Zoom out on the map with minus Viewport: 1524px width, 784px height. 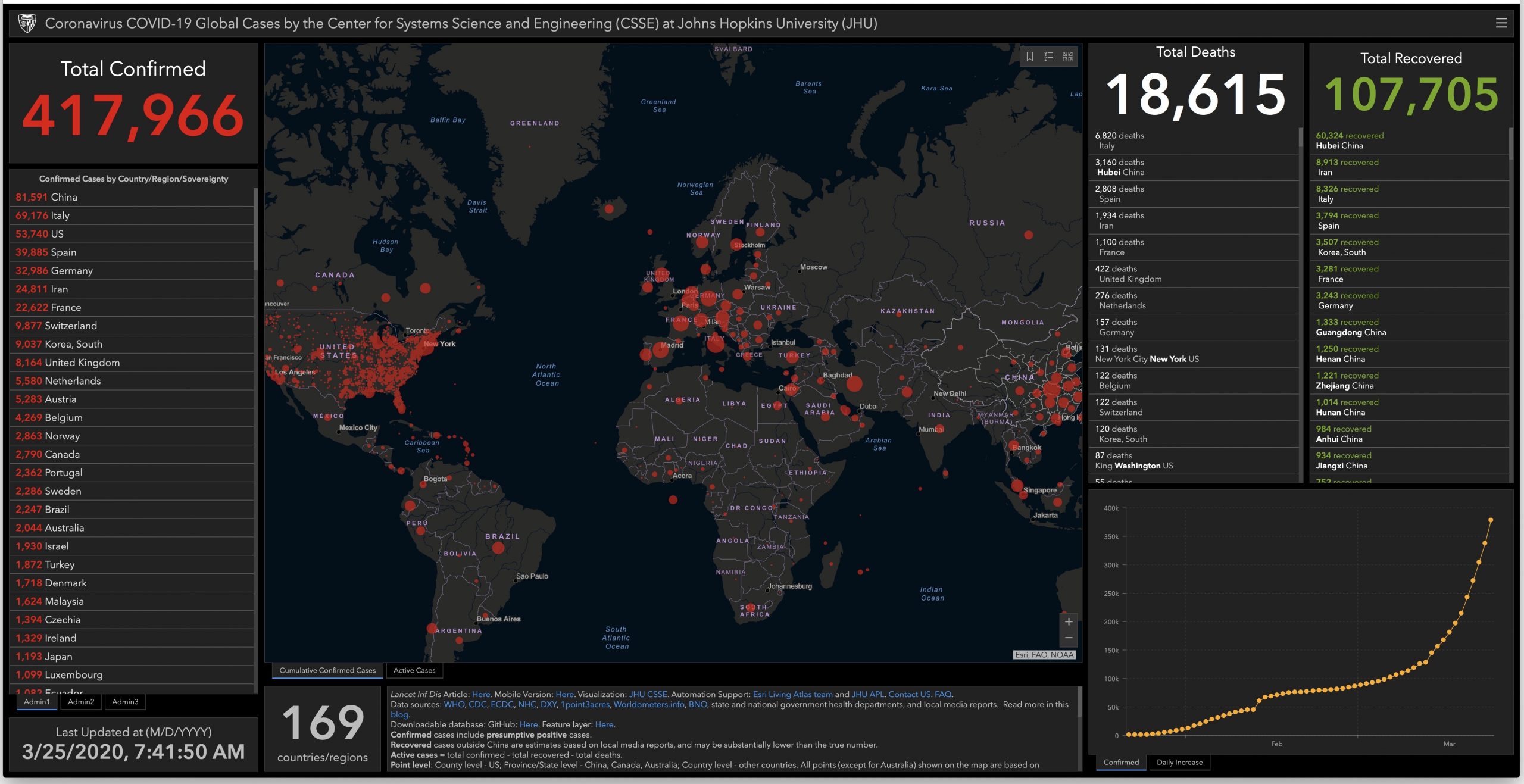coord(1069,638)
